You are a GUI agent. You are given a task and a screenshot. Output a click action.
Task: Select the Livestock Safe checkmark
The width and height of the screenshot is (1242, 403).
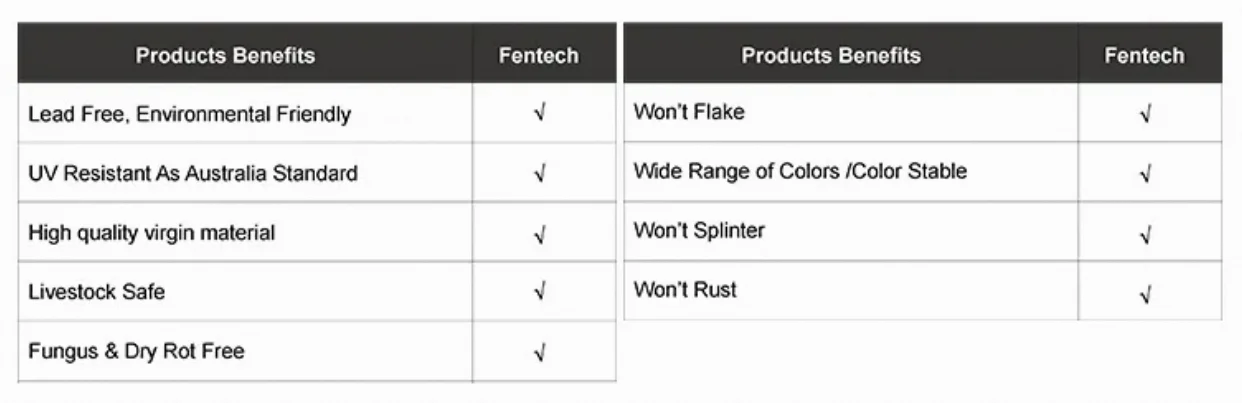tap(540, 294)
